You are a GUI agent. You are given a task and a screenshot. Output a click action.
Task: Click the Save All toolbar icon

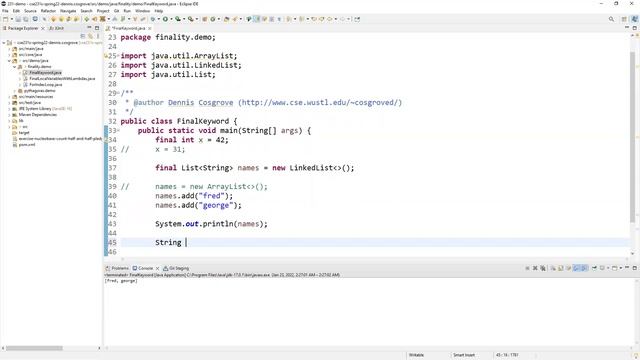25,19
